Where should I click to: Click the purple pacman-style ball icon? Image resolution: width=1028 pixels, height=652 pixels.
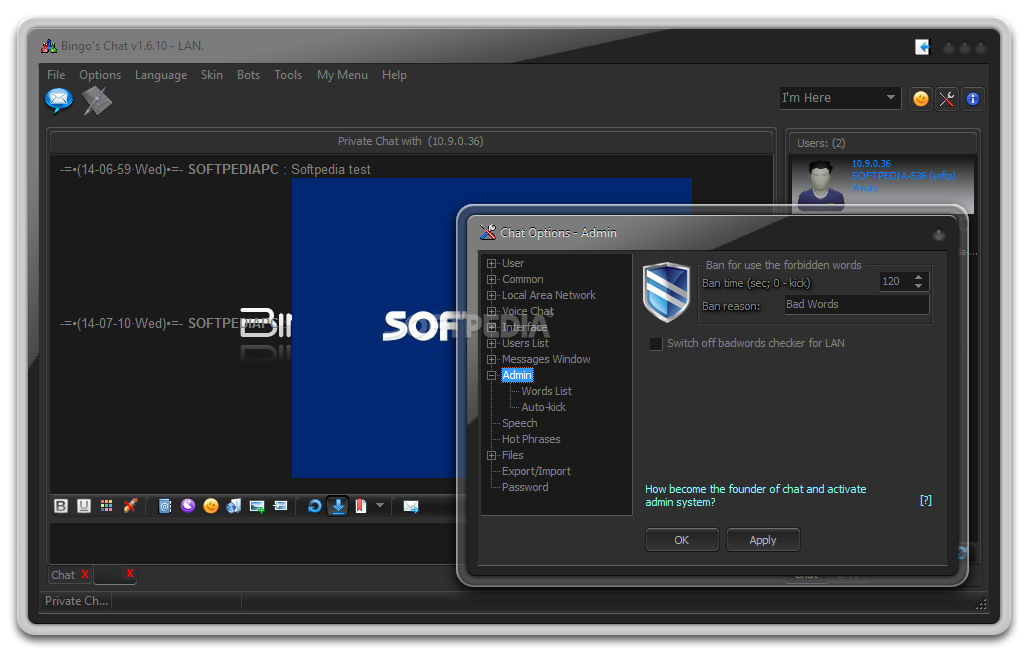[188, 506]
